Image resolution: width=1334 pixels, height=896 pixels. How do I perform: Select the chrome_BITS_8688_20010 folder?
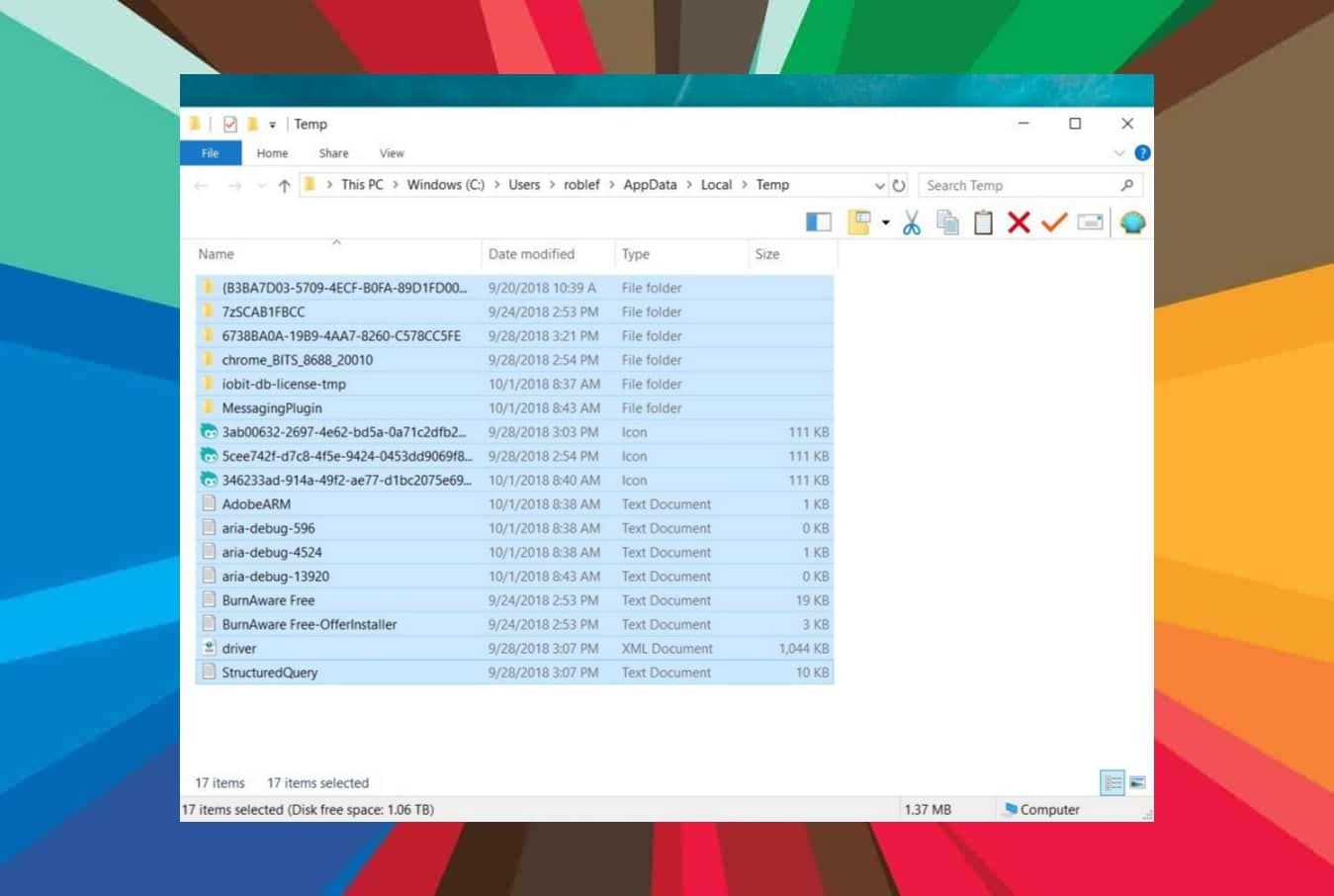[x=514, y=360]
